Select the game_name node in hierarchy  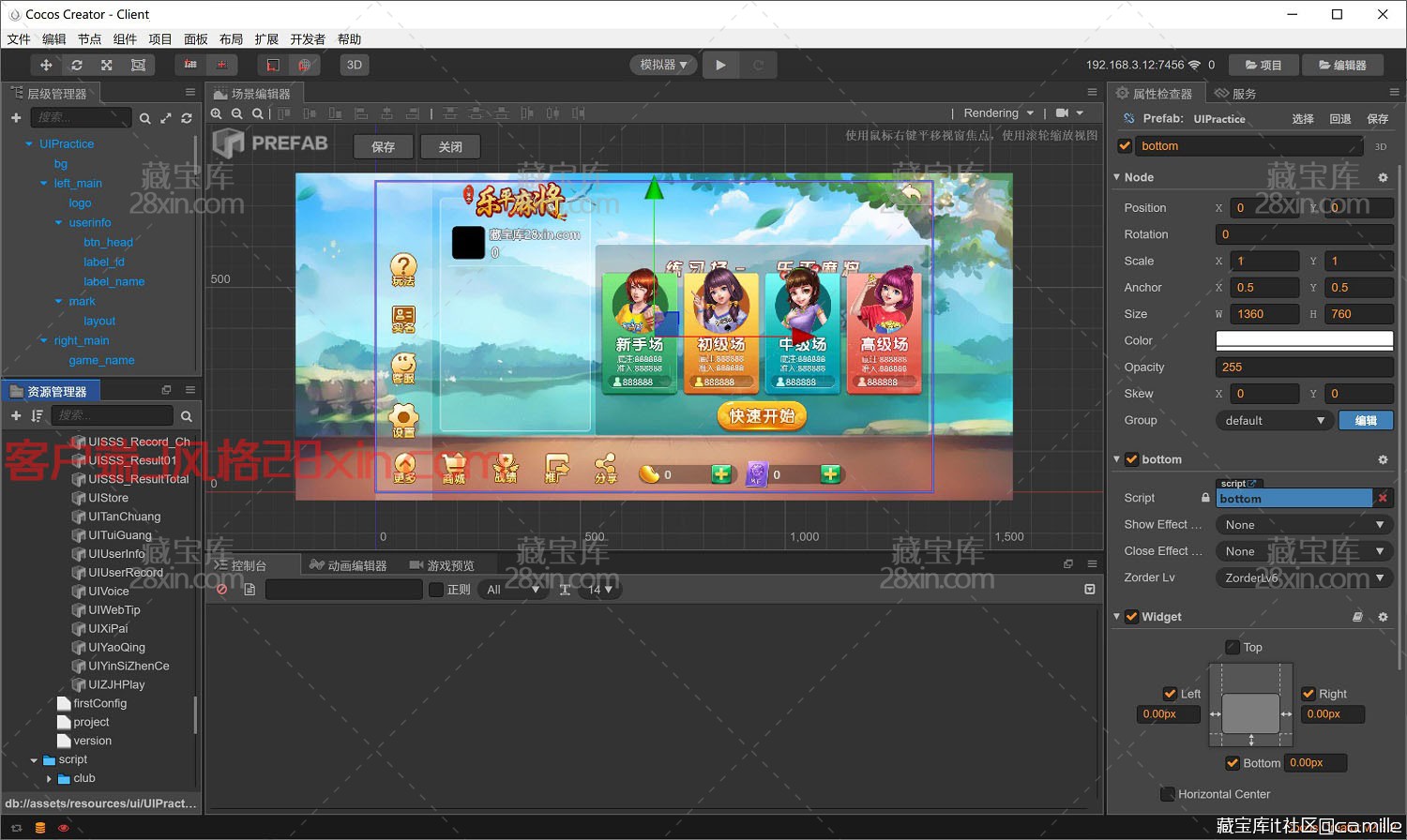[x=101, y=360]
